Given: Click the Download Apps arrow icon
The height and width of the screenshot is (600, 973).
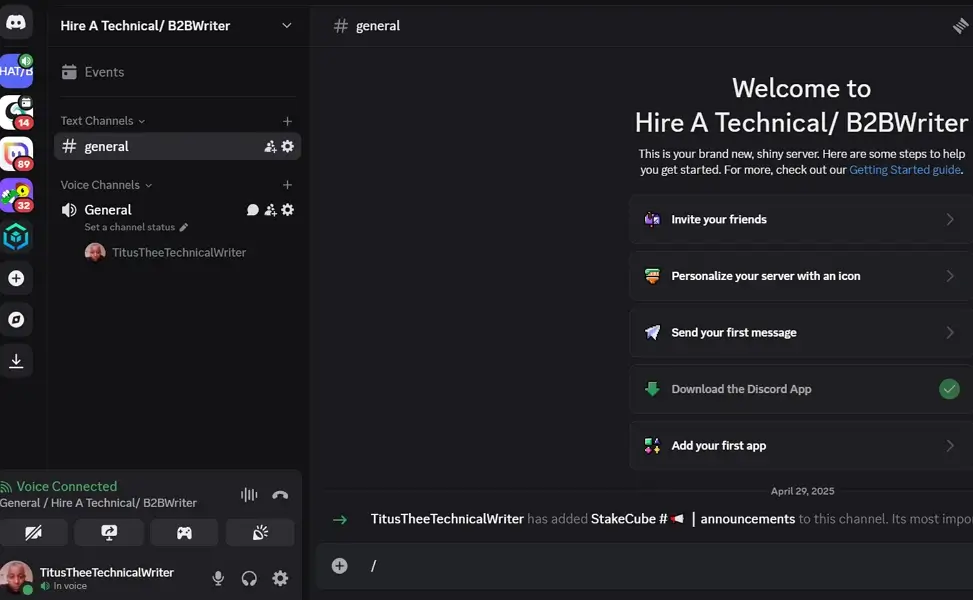Looking at the screenshot, I should 16,360.
